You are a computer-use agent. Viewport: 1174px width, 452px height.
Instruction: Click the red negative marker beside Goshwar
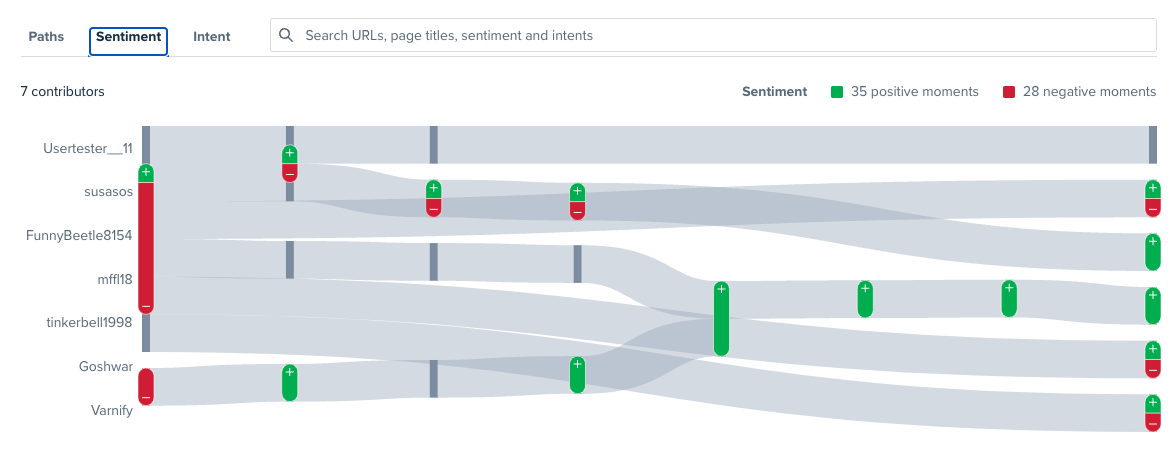(x=146, y=386)
